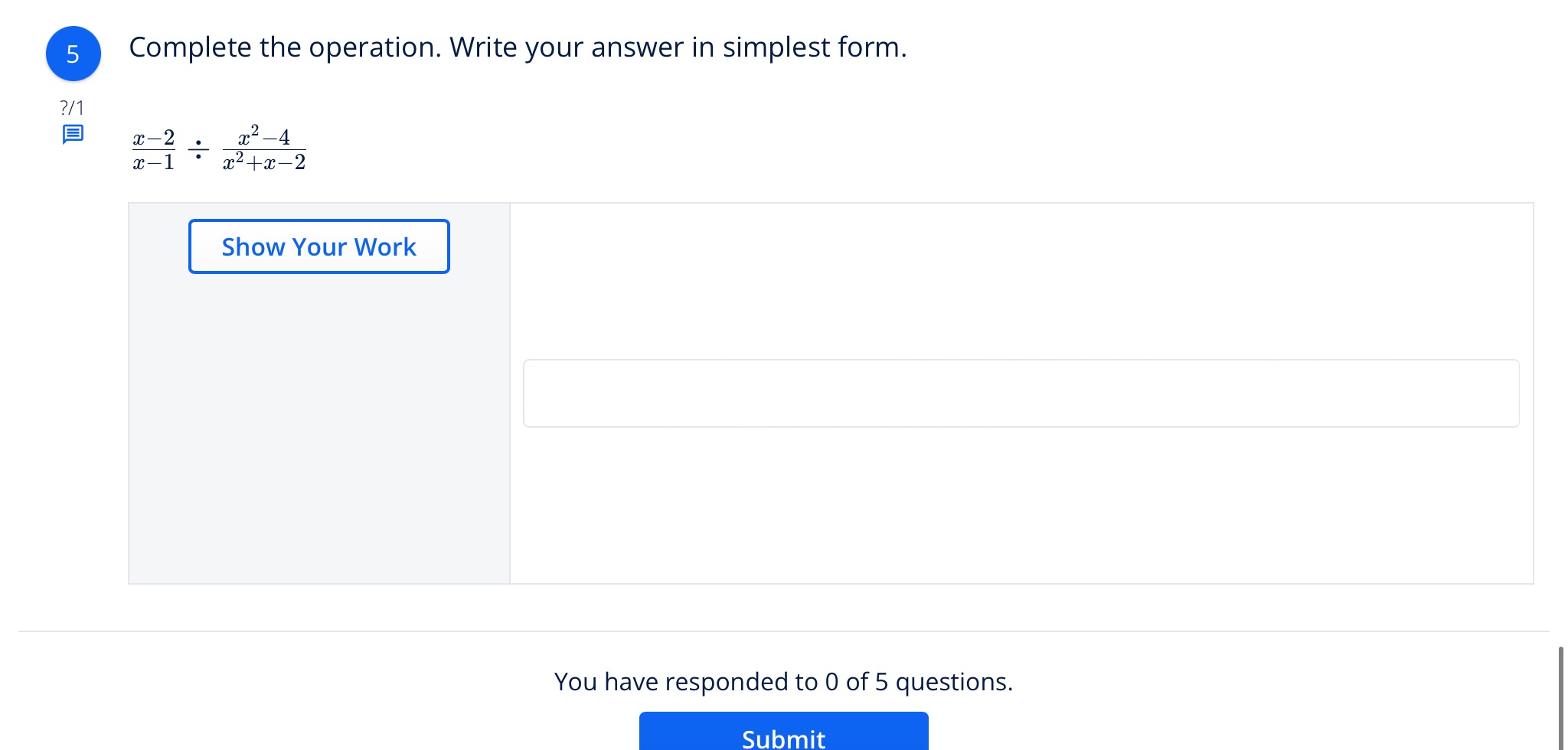Viewport: 1568px width, 750px height.
Task: Click into the answer input field
Action: click(1021, 393)
